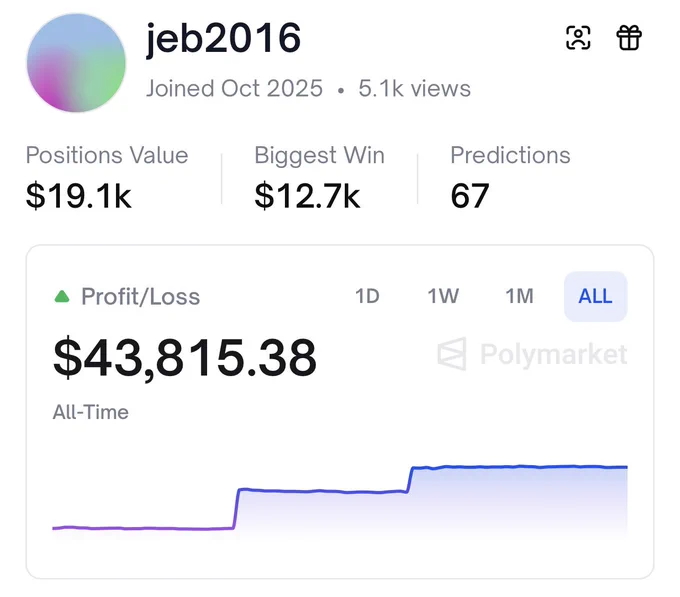Open the Predictions count of 67
The width and height of the screenshot is (680, 597).
point(510,177)
